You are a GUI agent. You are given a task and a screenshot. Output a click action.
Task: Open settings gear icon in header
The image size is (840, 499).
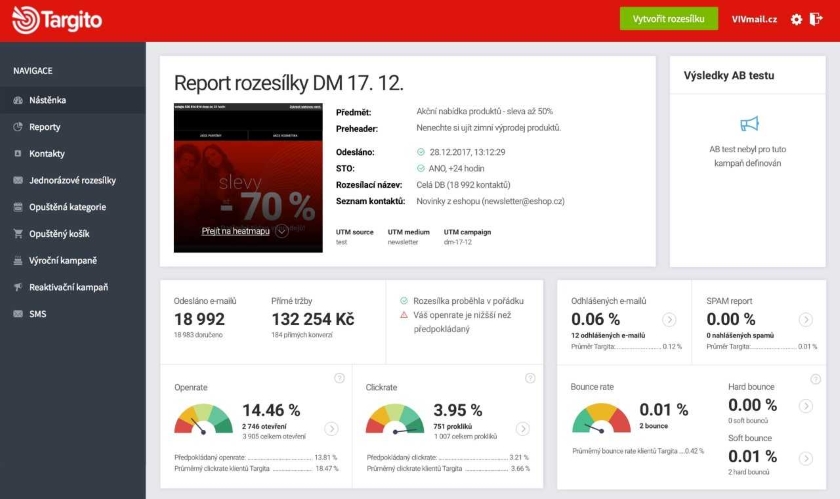point(797,19)
